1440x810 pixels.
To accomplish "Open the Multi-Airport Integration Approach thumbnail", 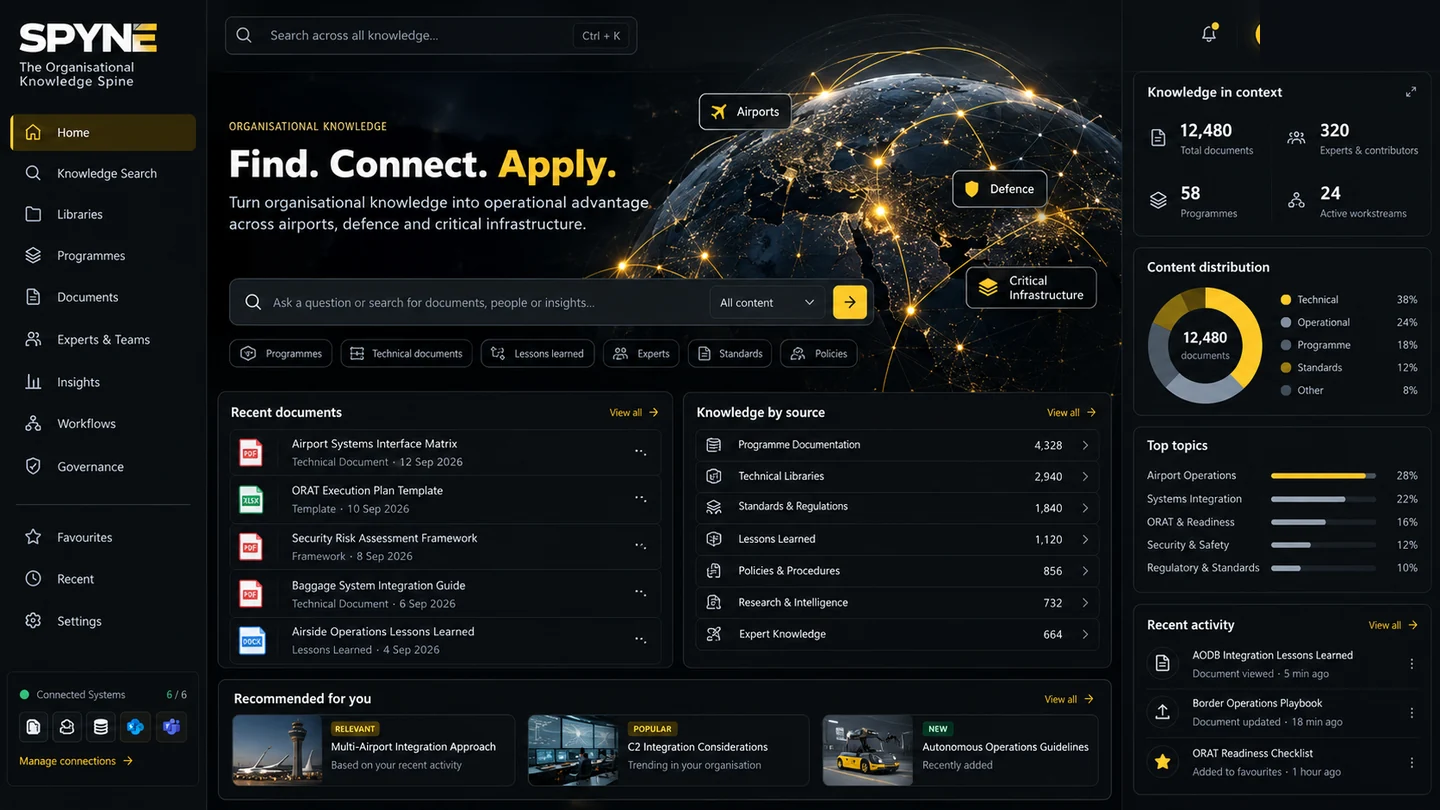I will coord(278,750).
